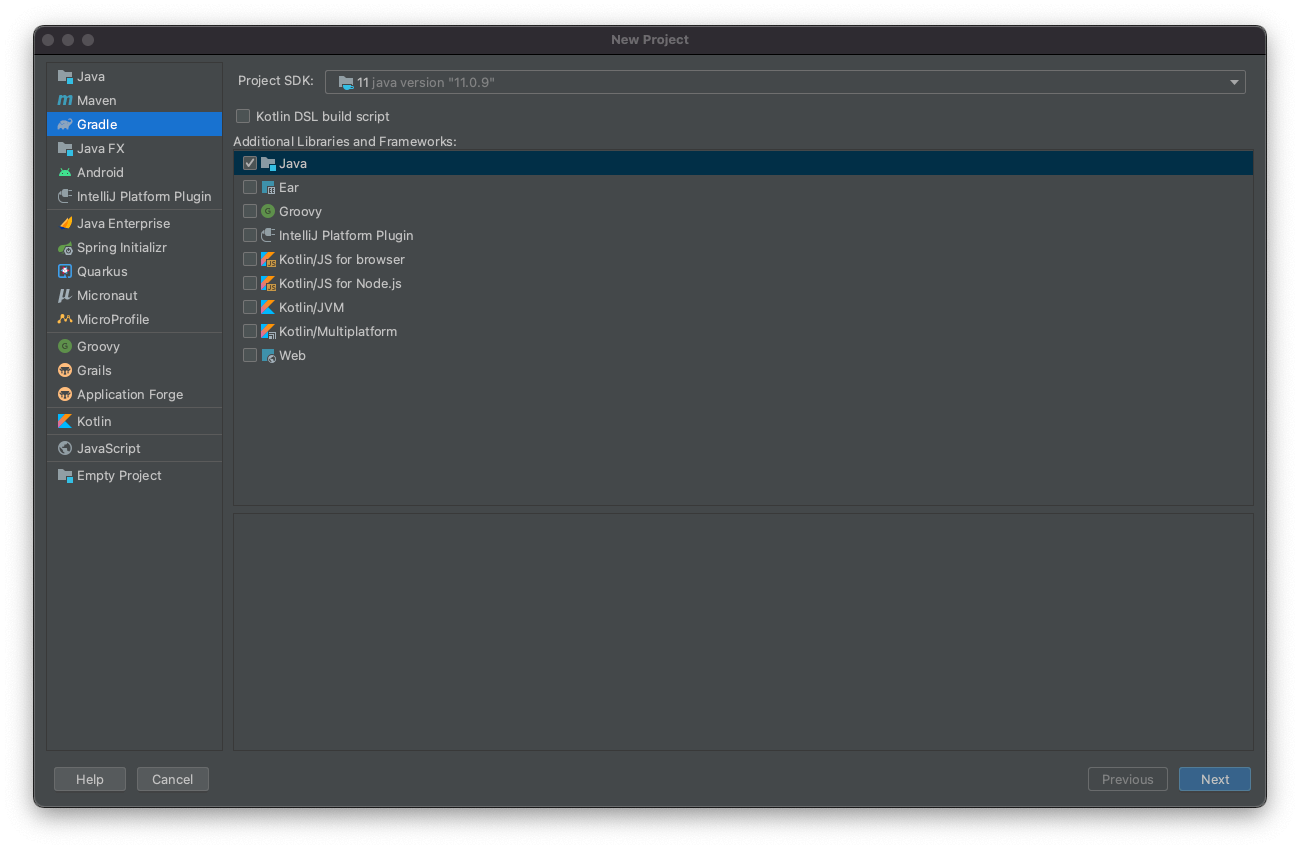Select Micronaut in the project list
This screenshot has height=849, width=1300.
tap(134, 295)
